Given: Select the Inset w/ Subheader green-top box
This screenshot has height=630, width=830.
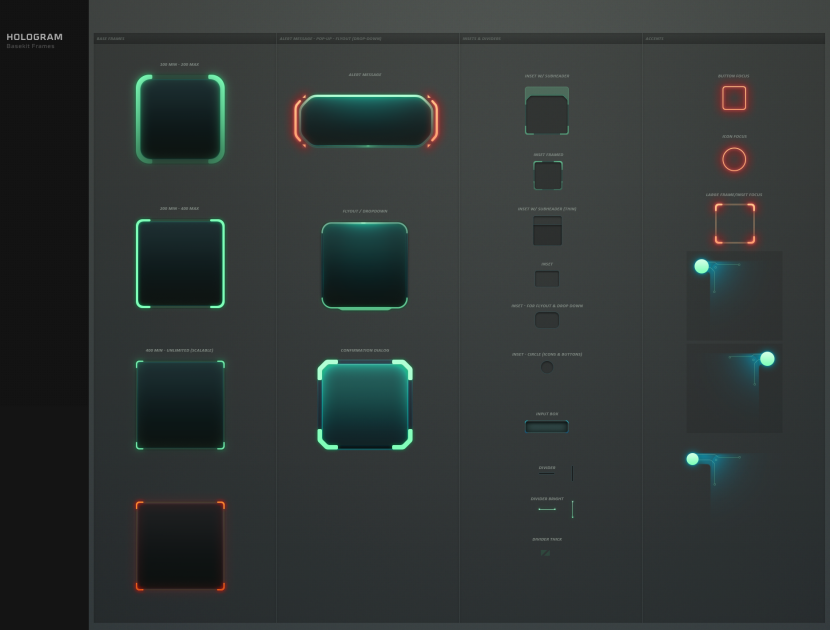Looking at the screenshot, I should click(x=547, y=110).
